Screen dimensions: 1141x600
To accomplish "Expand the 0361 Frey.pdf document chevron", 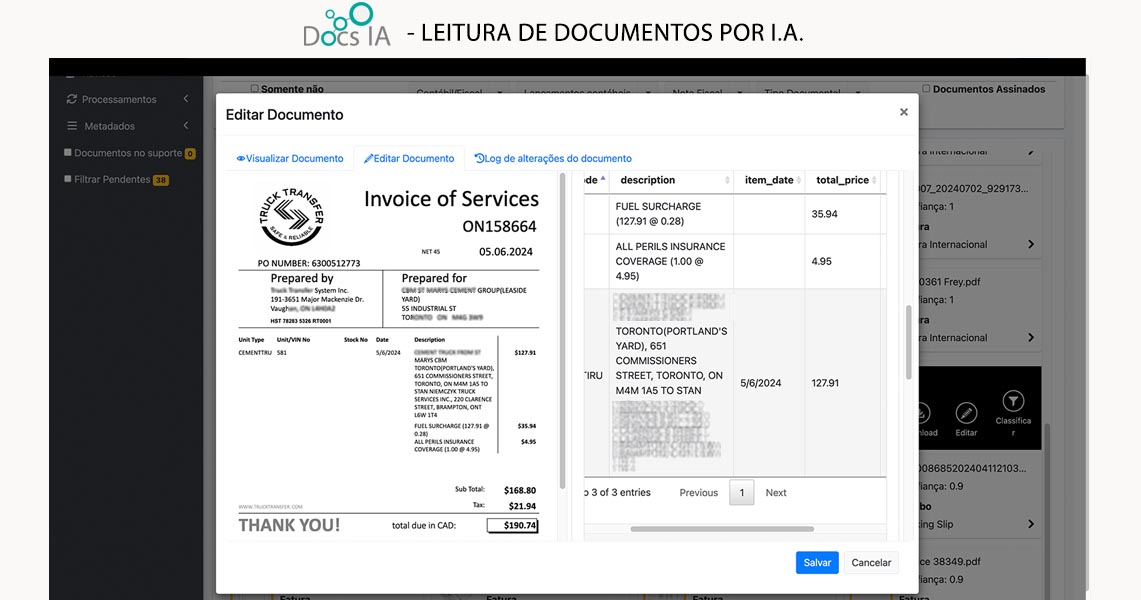I will (x=1031, y=338).
